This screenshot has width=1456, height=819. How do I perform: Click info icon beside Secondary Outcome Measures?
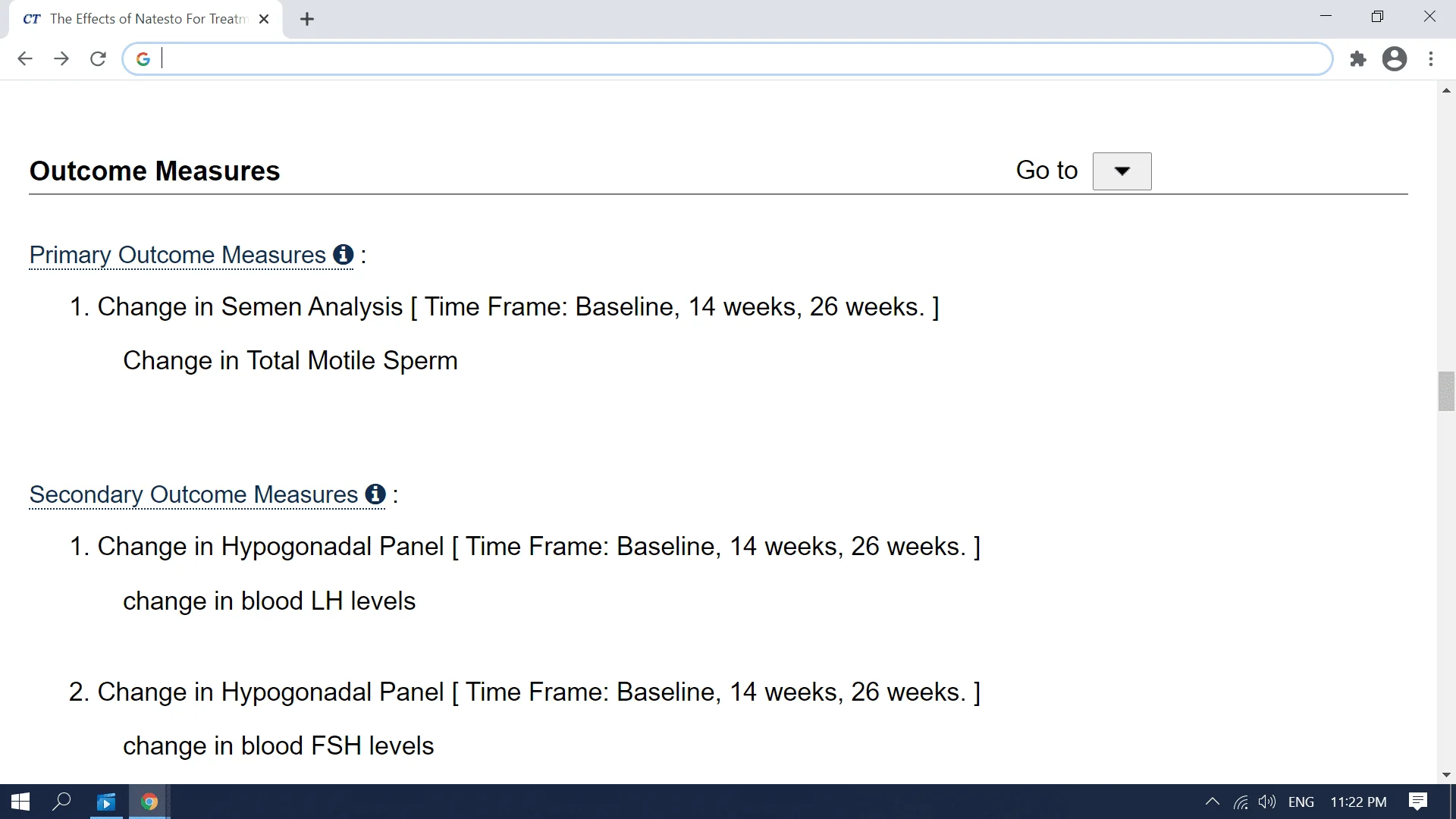375,494
